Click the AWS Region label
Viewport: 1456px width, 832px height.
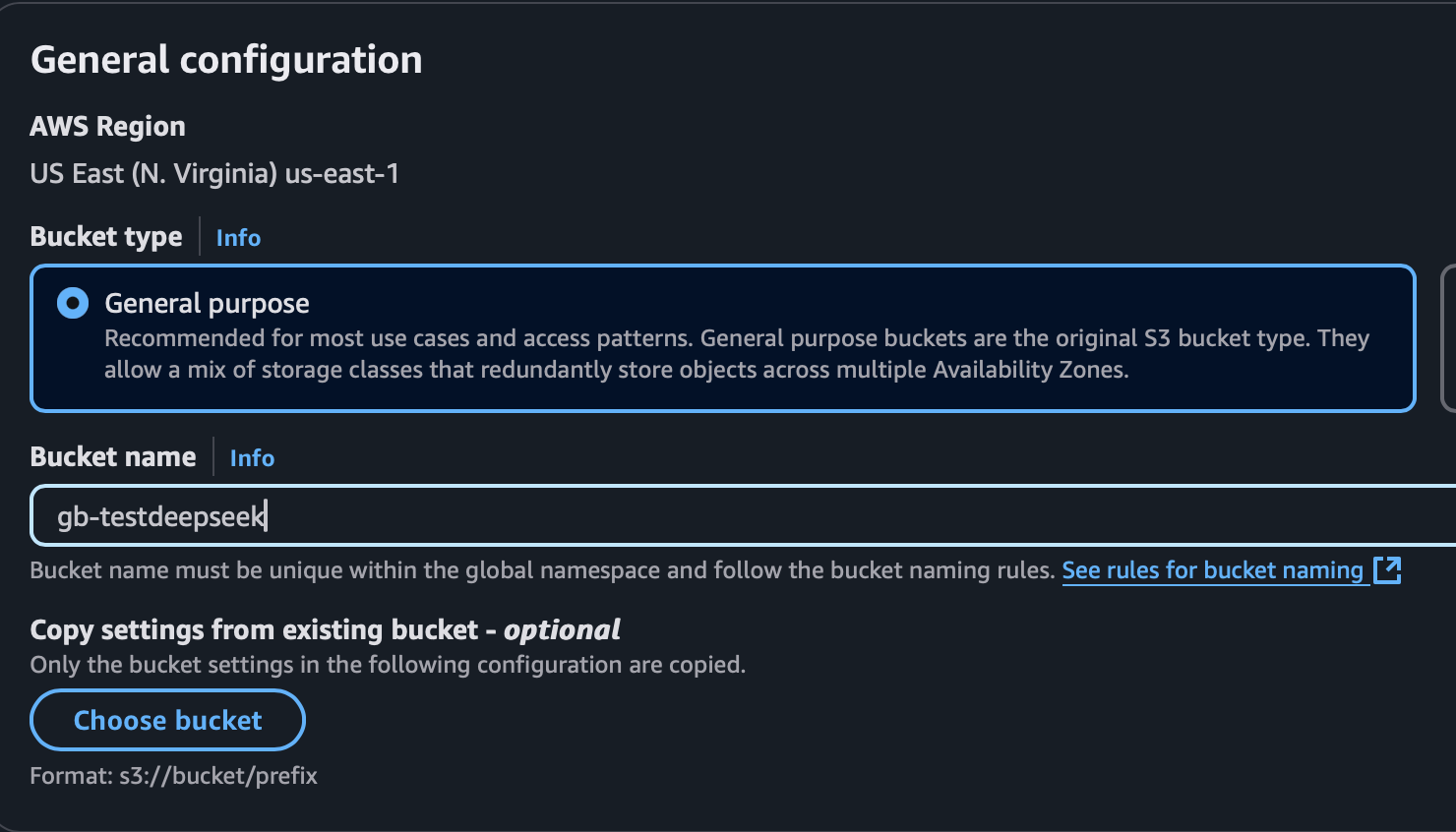108,126
